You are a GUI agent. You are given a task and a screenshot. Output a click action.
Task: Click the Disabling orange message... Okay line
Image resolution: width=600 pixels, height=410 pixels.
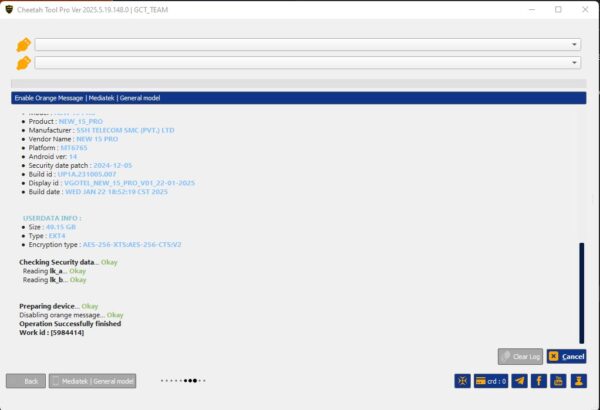71,315
